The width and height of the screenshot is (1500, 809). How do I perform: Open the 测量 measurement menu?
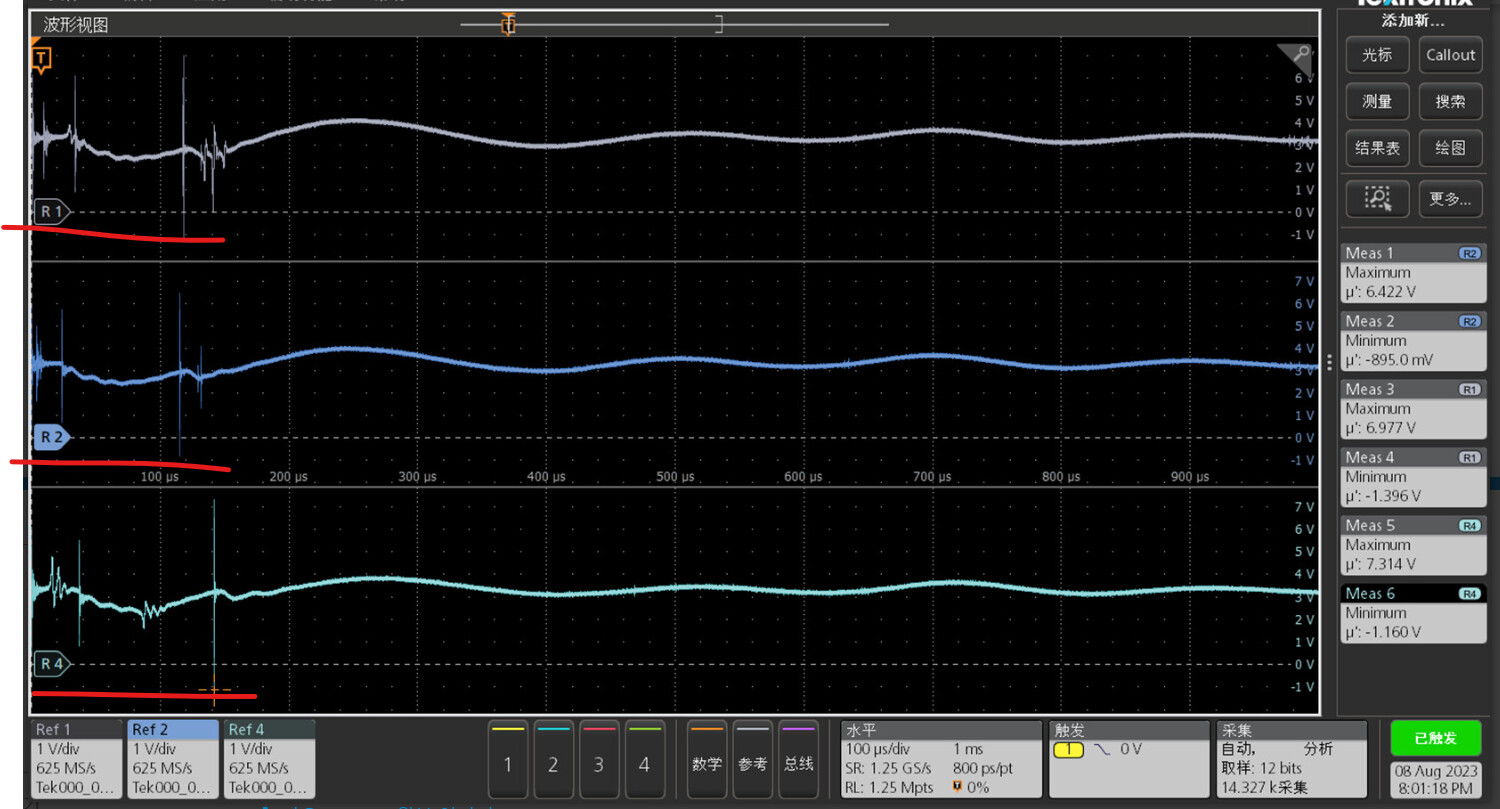(x=1377, y=101)
